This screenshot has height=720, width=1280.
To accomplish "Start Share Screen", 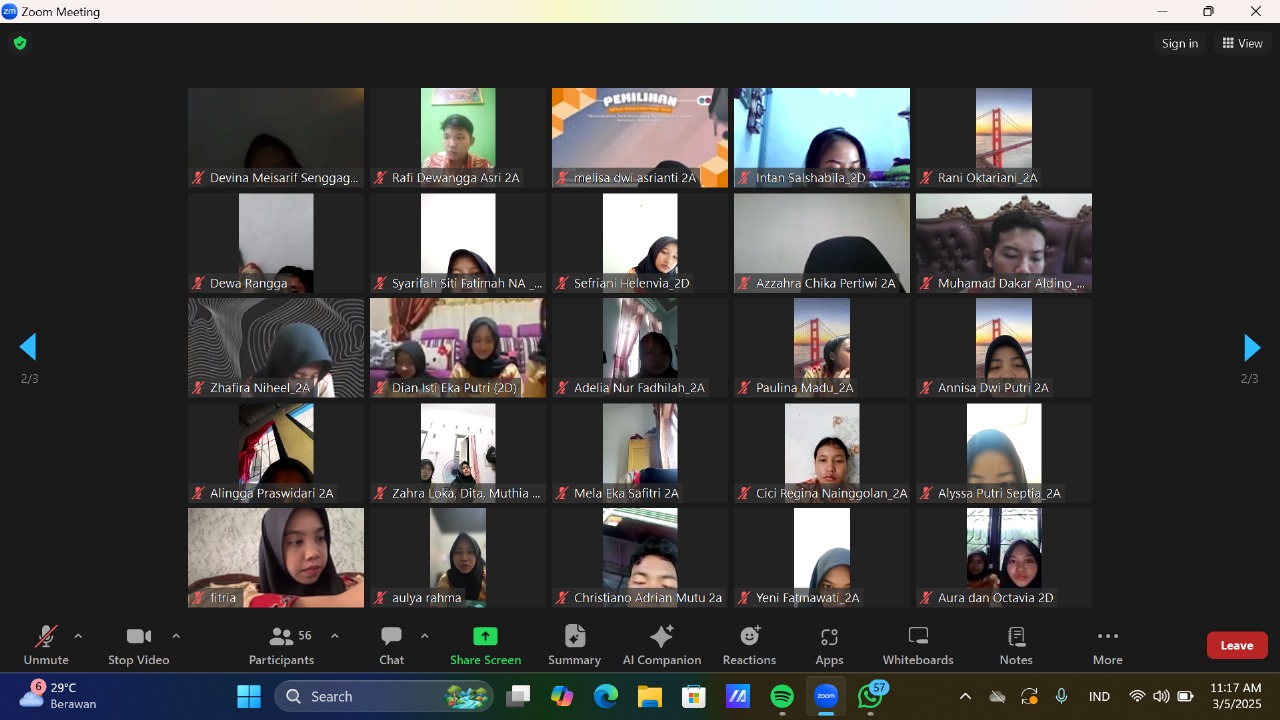I will click(x=485, y=645).
